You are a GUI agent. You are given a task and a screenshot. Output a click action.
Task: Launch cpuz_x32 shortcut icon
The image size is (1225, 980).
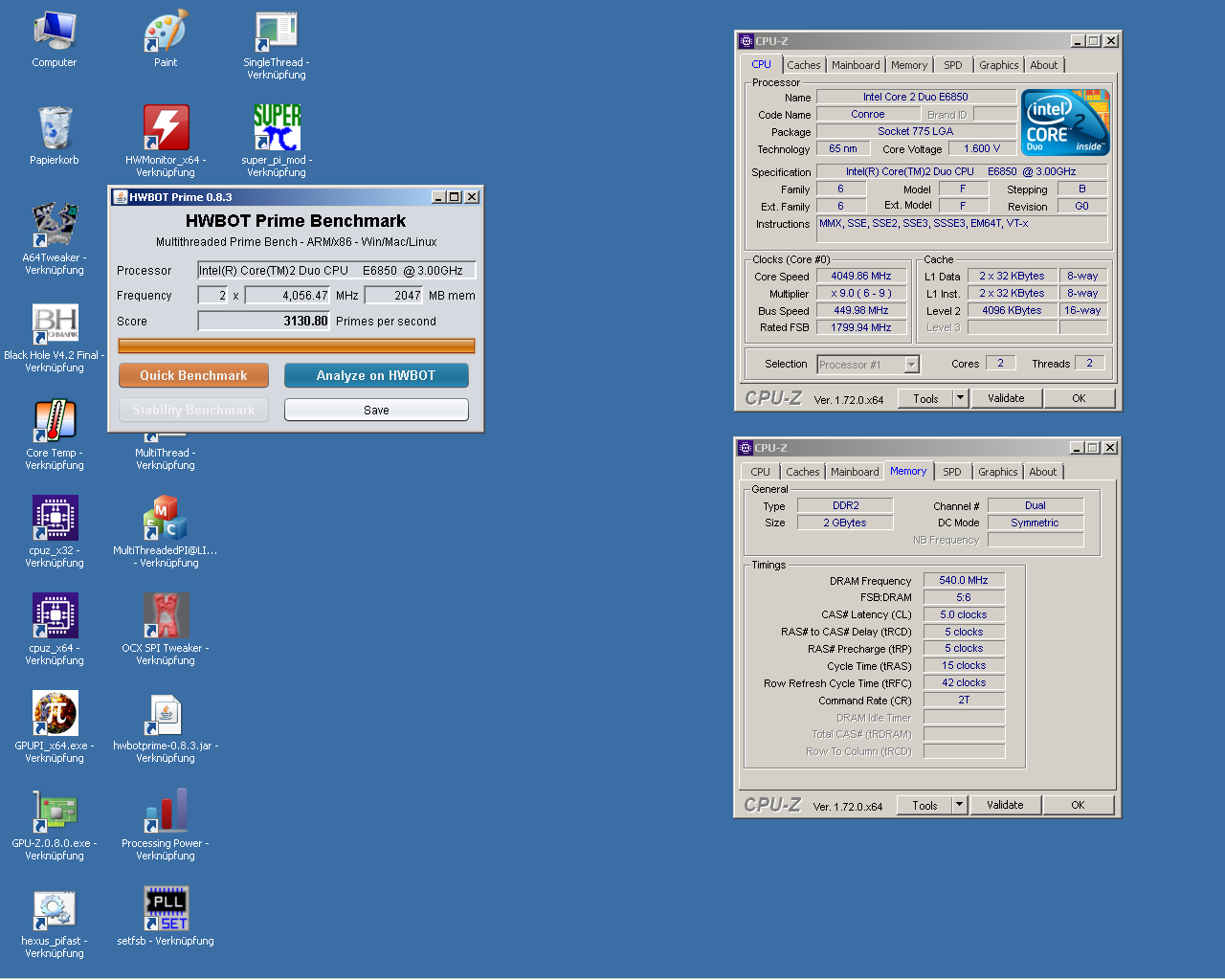click(x=55, y=519)
